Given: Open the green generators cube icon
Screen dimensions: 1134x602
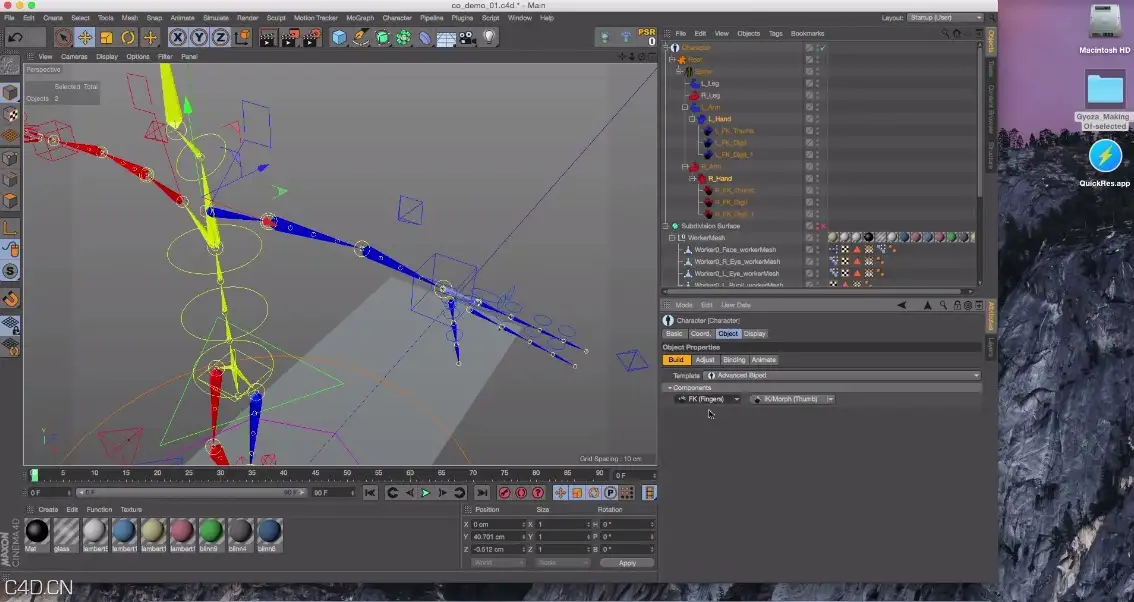Looking at the screenshot, I should [x=382, y=37].
